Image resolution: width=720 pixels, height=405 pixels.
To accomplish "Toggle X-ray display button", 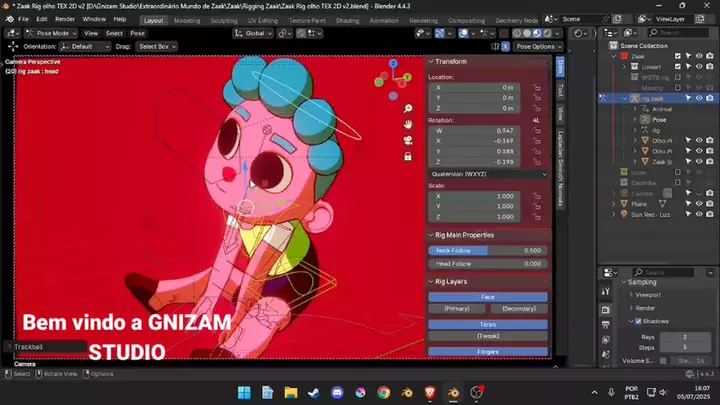I will coord(504,33).
